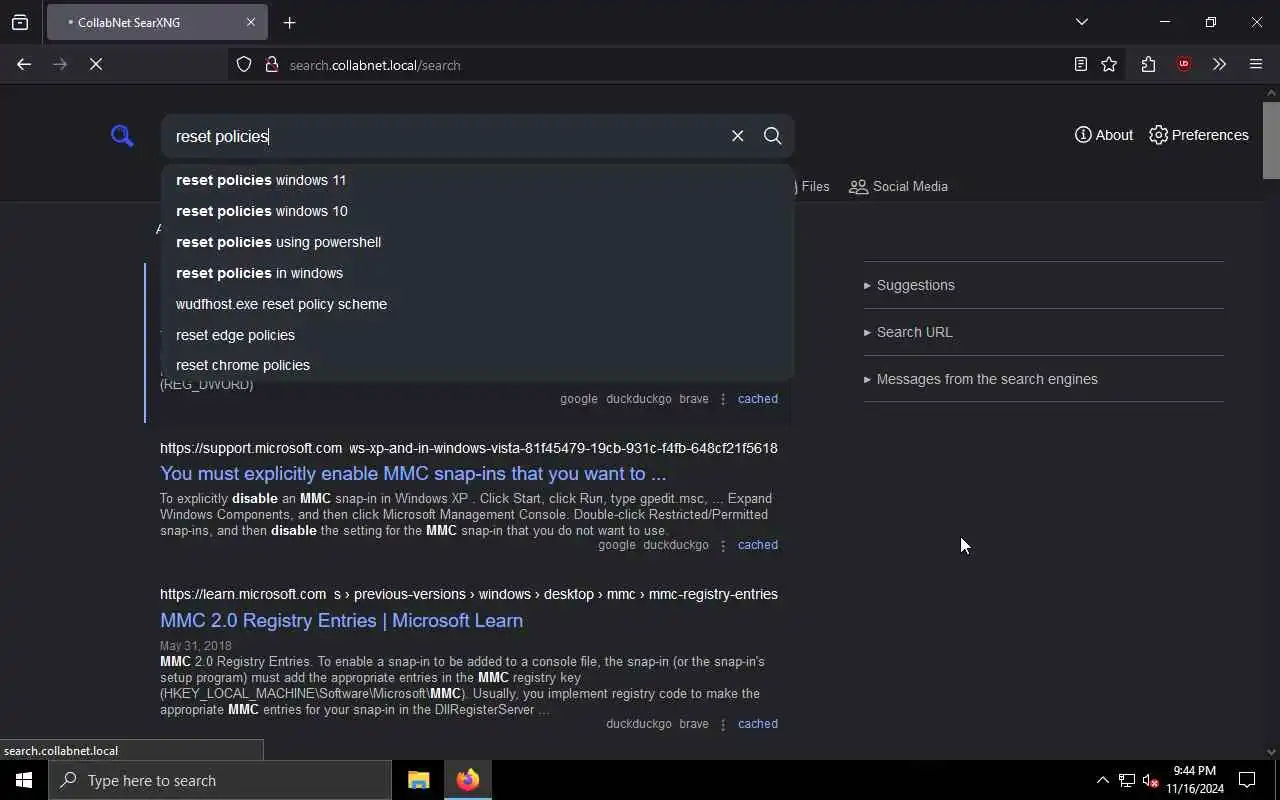Open Firefox application hamburger menu

[x=1256, y=64]
